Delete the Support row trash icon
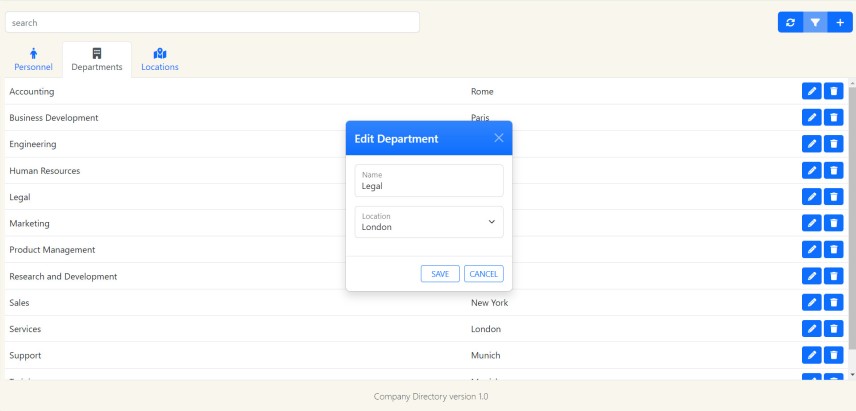 [834, 355]
